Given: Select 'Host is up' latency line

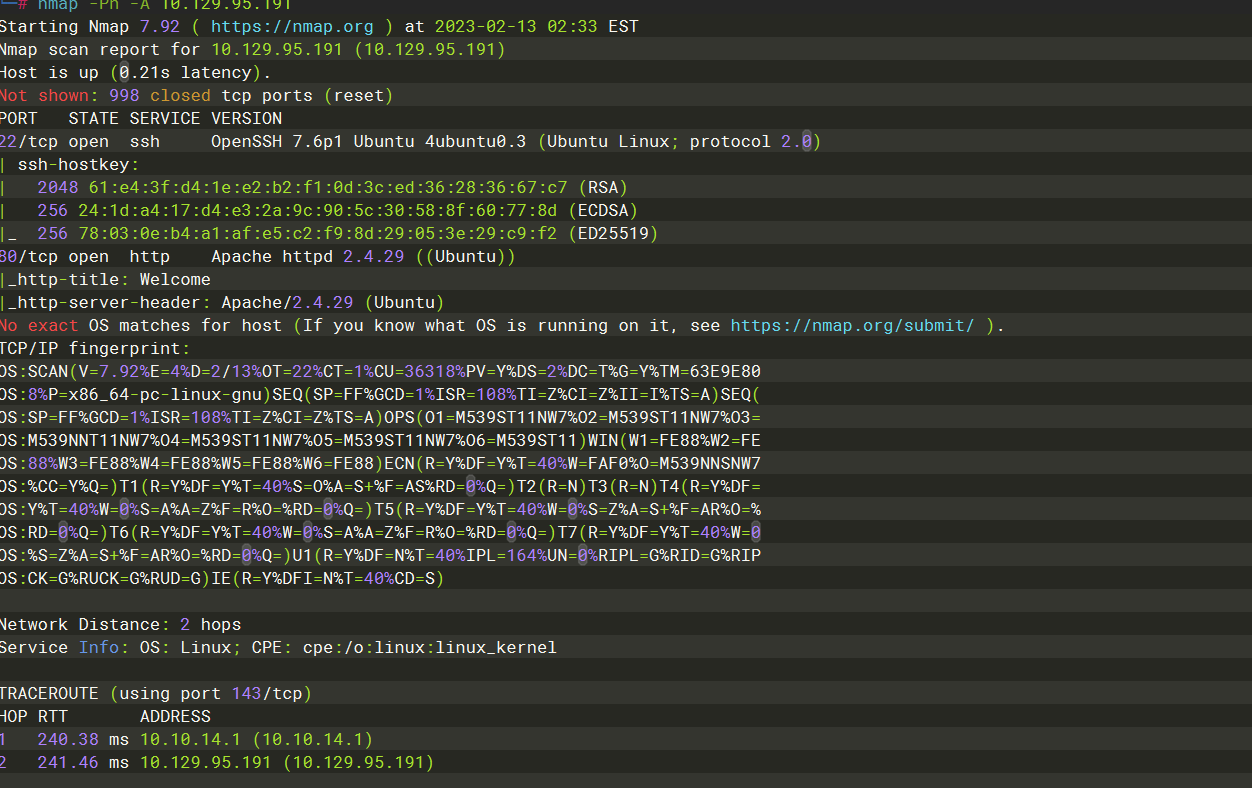Looking at the screenshot, I should pos(136,72).
